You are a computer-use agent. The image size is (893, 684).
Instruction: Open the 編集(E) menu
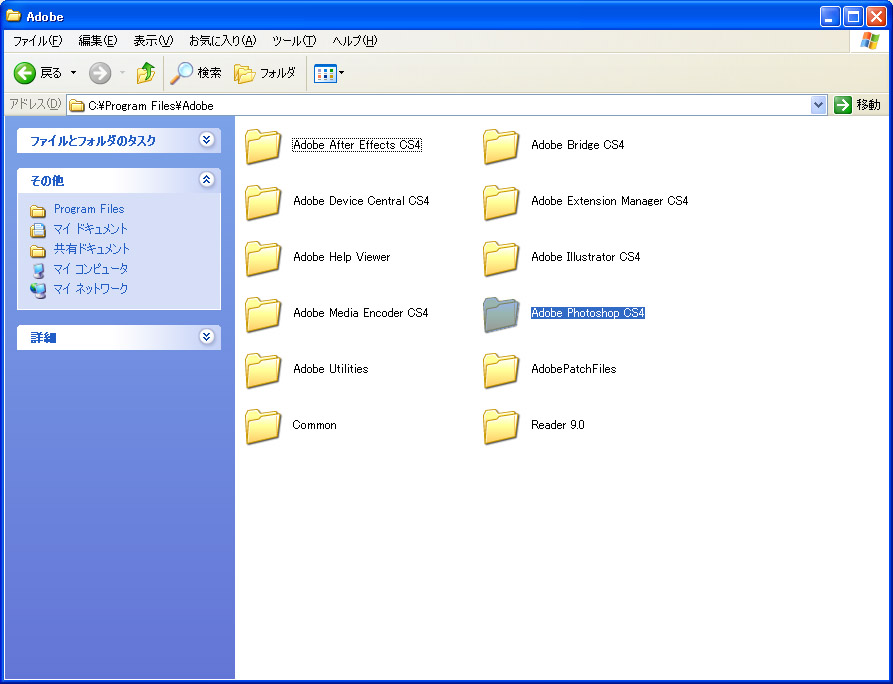pyautogui.click(x=97, y=41)
